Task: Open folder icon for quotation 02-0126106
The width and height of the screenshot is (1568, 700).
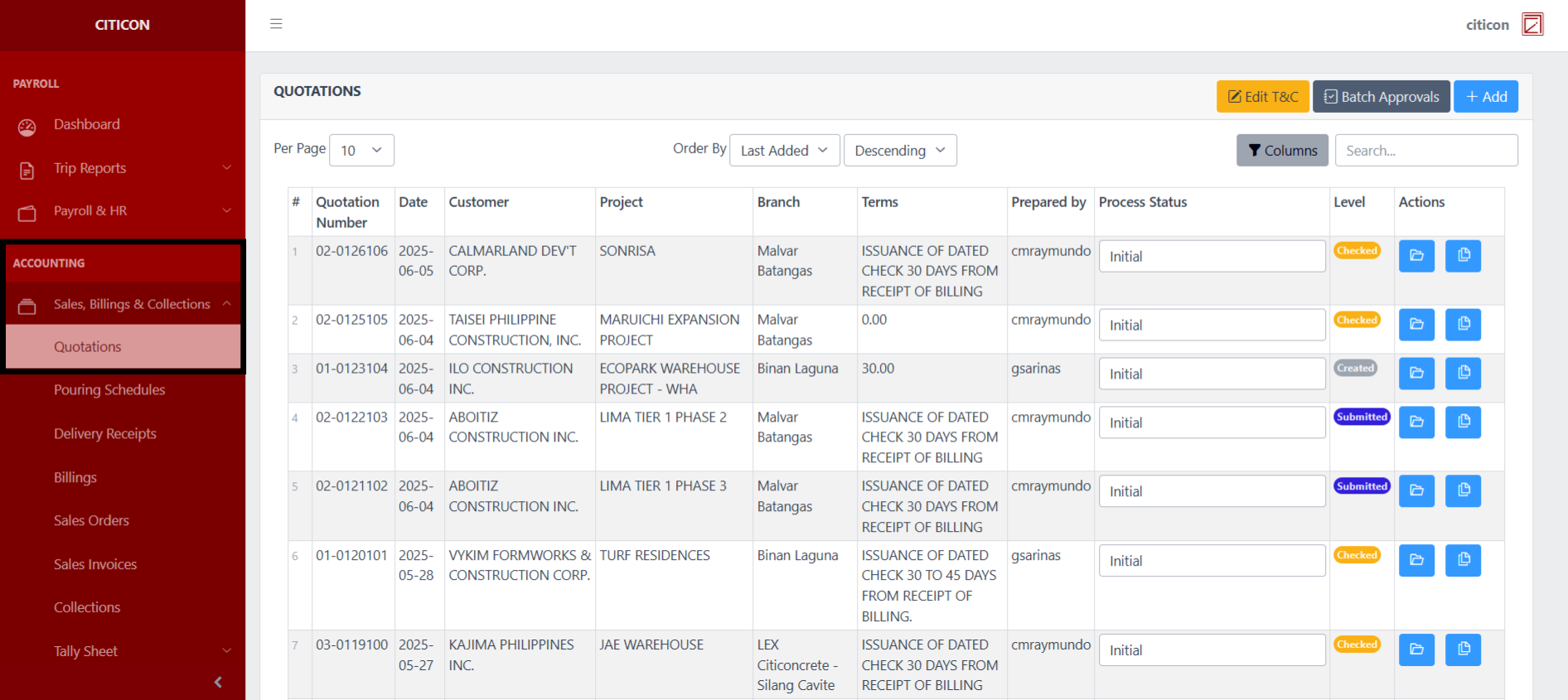Action: (1416, 256)
